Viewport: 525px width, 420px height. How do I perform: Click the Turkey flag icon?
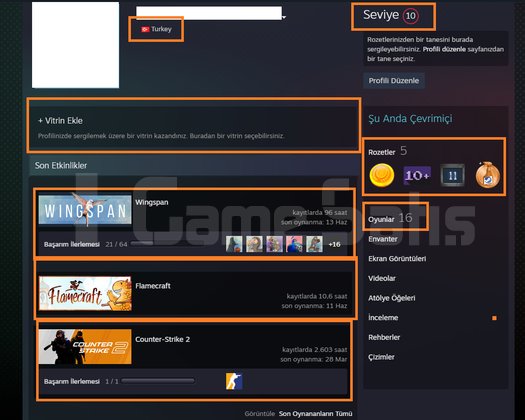point(145,29)
